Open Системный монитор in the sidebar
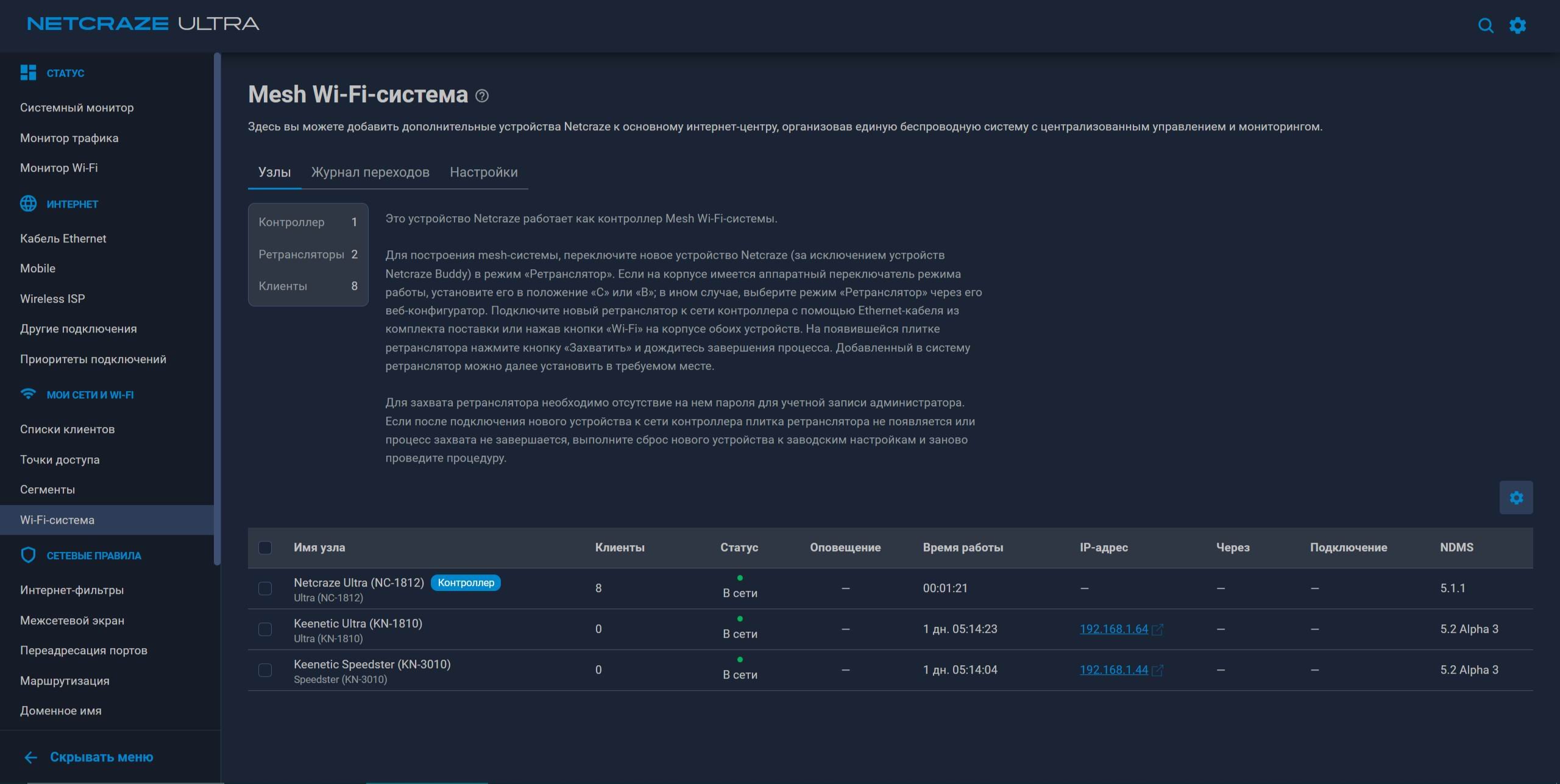 [x=77, y=108]
